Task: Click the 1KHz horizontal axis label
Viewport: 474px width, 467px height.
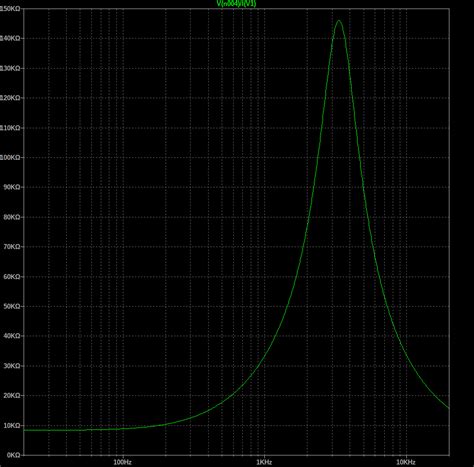Action: click(x=264, y=463)
